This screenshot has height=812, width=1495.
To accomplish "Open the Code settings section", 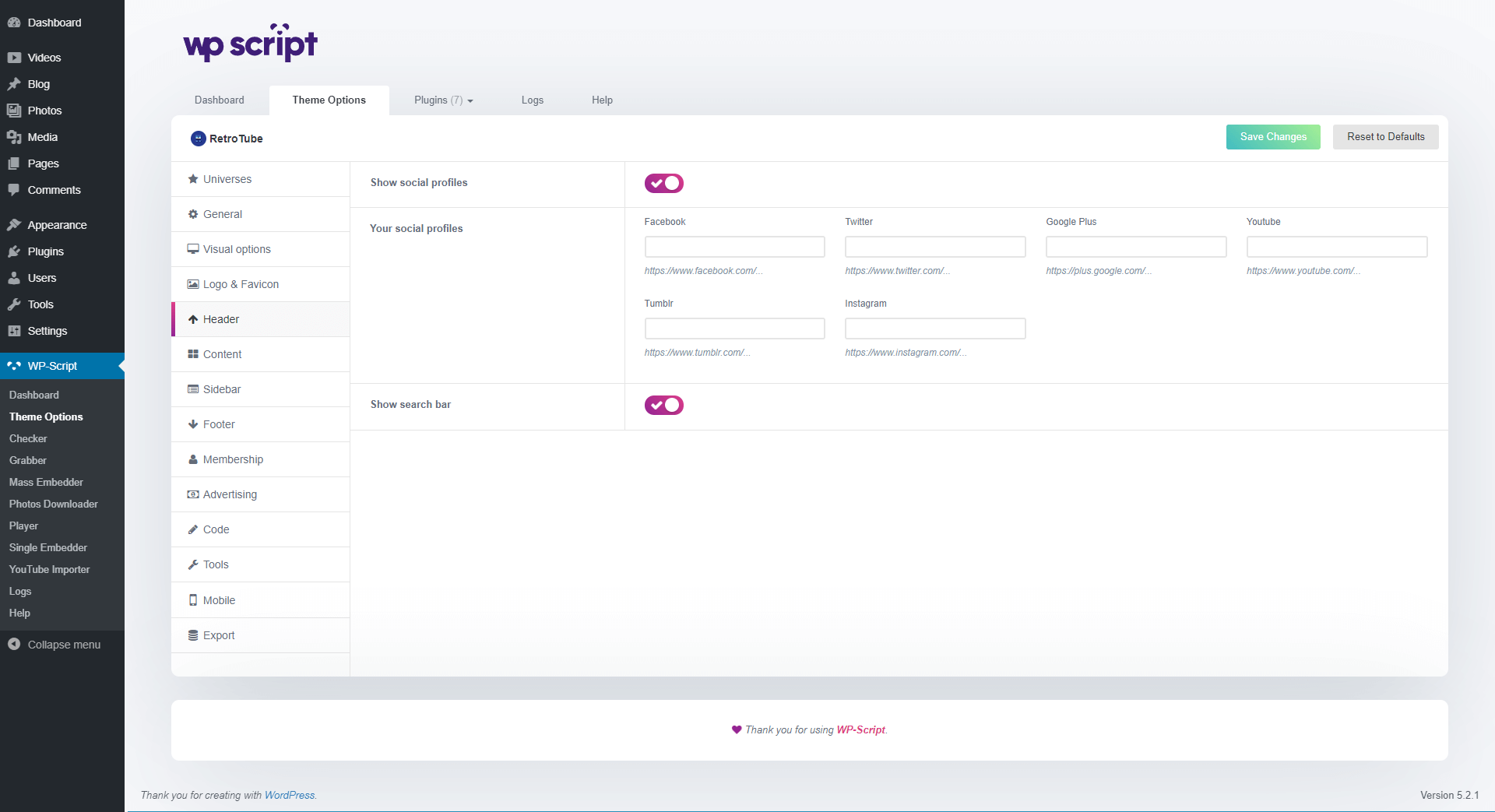I will 261,529.
